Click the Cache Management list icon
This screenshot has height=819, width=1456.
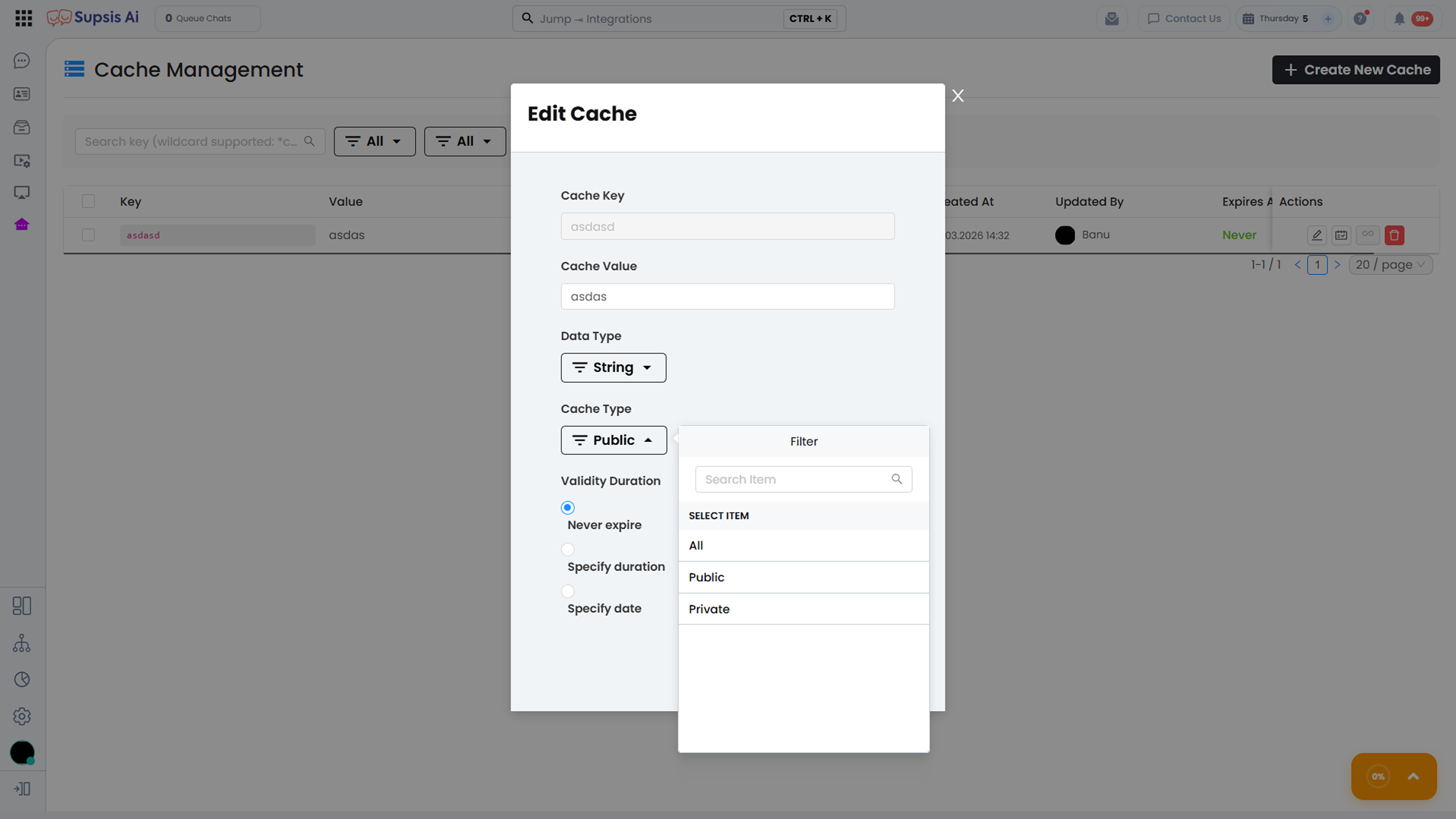74,69
